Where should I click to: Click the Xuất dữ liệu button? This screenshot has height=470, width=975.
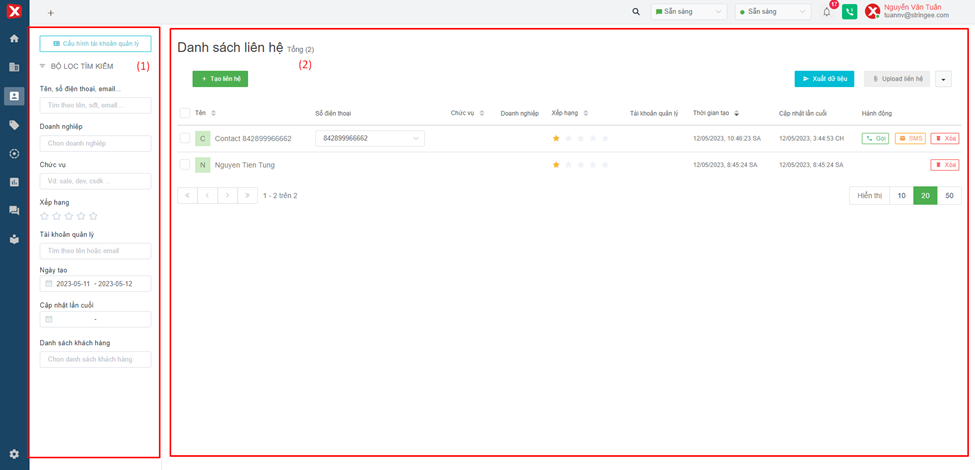824,79
